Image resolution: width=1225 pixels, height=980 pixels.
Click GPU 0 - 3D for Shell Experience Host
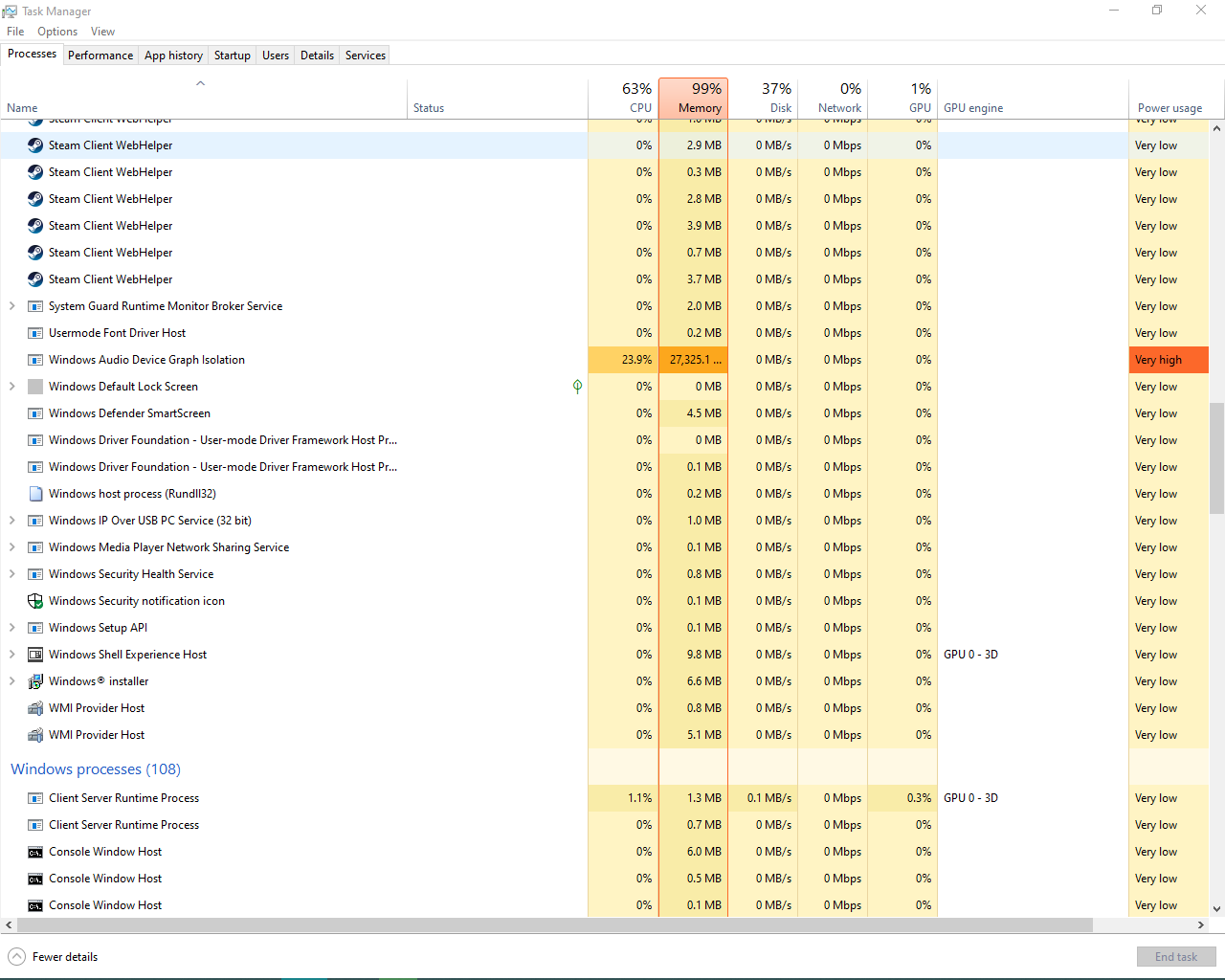coord(970,655)
